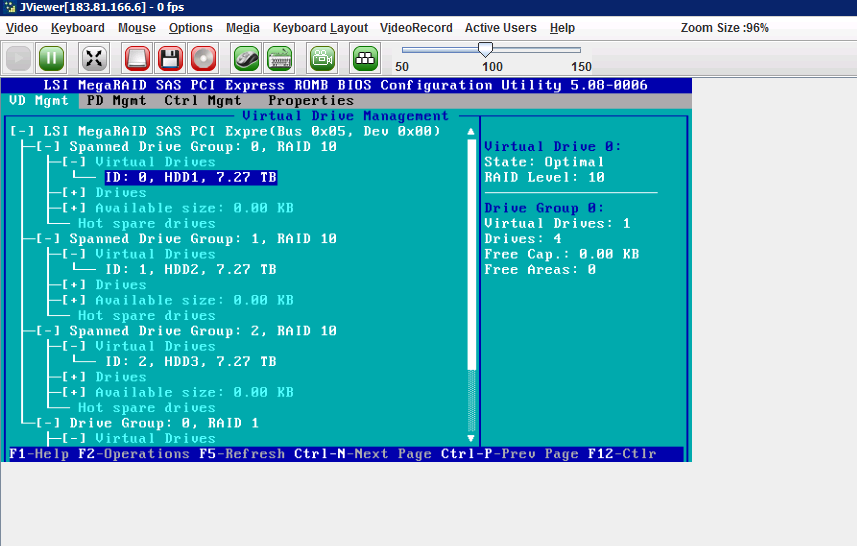Select virtual drive ID: 1, HDD2

(190, 270)
